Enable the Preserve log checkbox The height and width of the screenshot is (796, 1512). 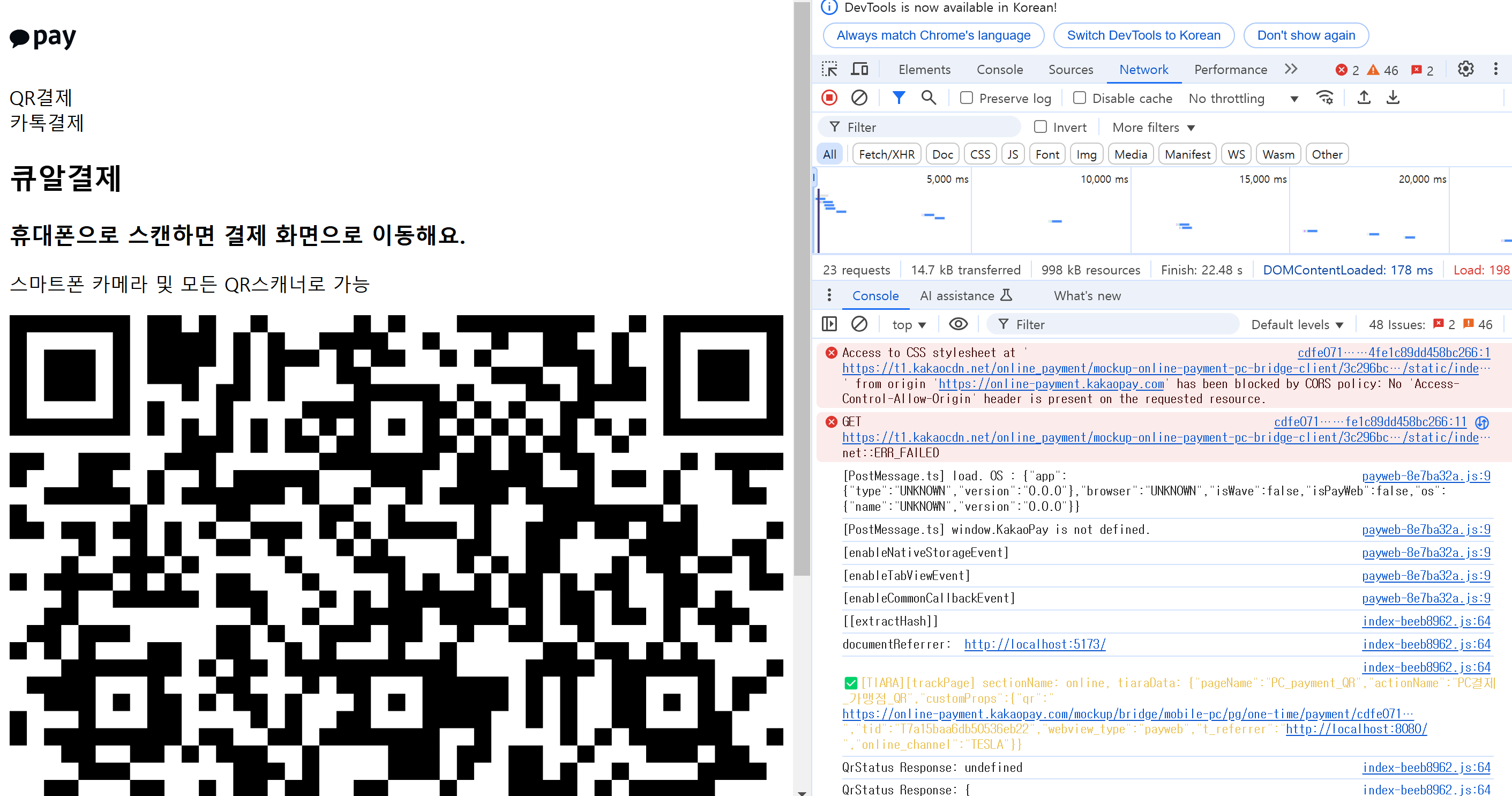click(x=966, y=98)
